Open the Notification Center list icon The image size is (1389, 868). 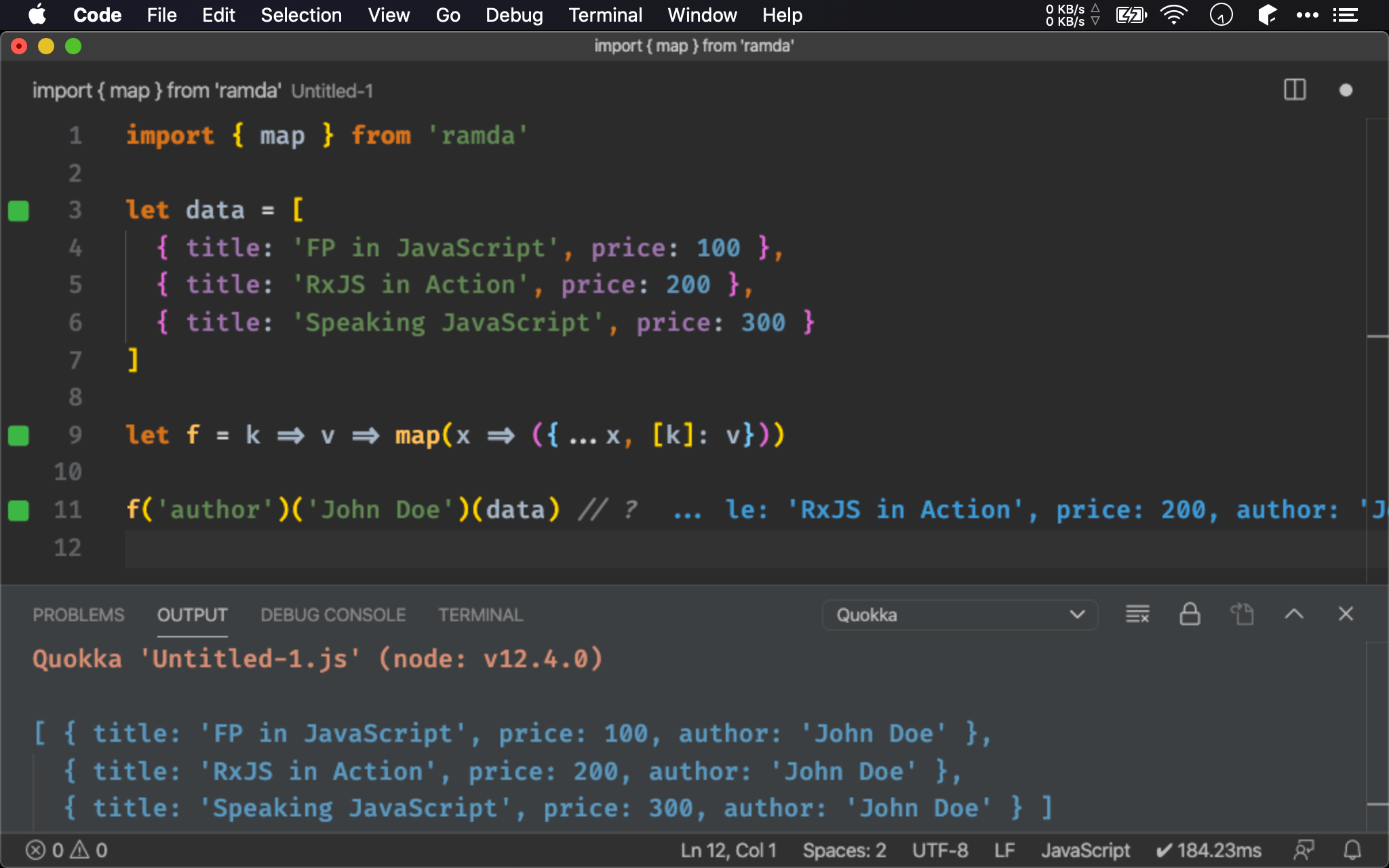point(1345,15)
